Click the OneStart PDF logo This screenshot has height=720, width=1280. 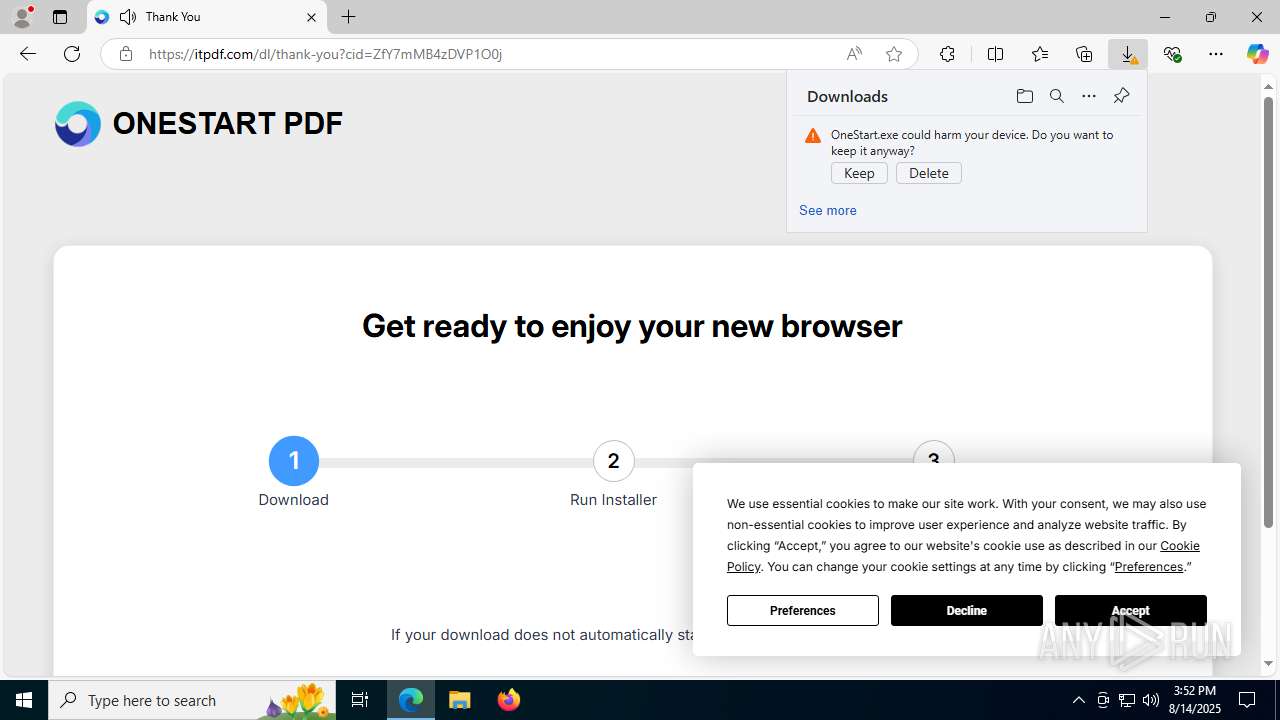click(x=198, y=124)
